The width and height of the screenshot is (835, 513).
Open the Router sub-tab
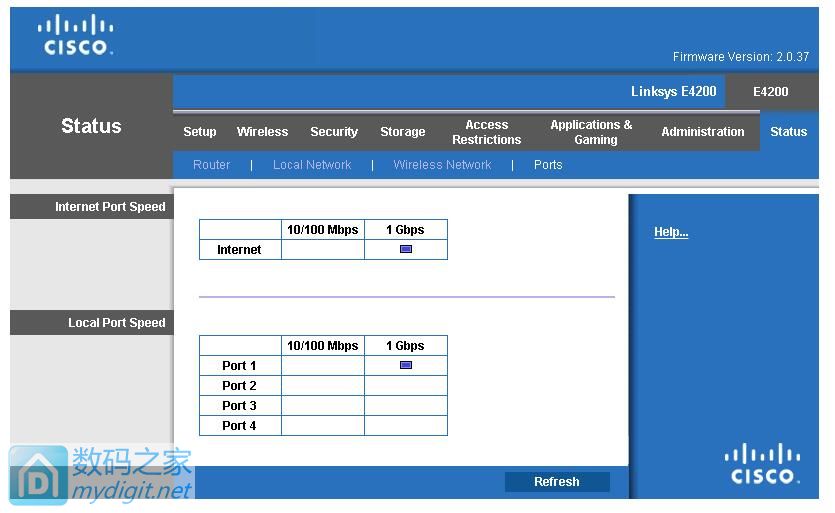[211, 165]
